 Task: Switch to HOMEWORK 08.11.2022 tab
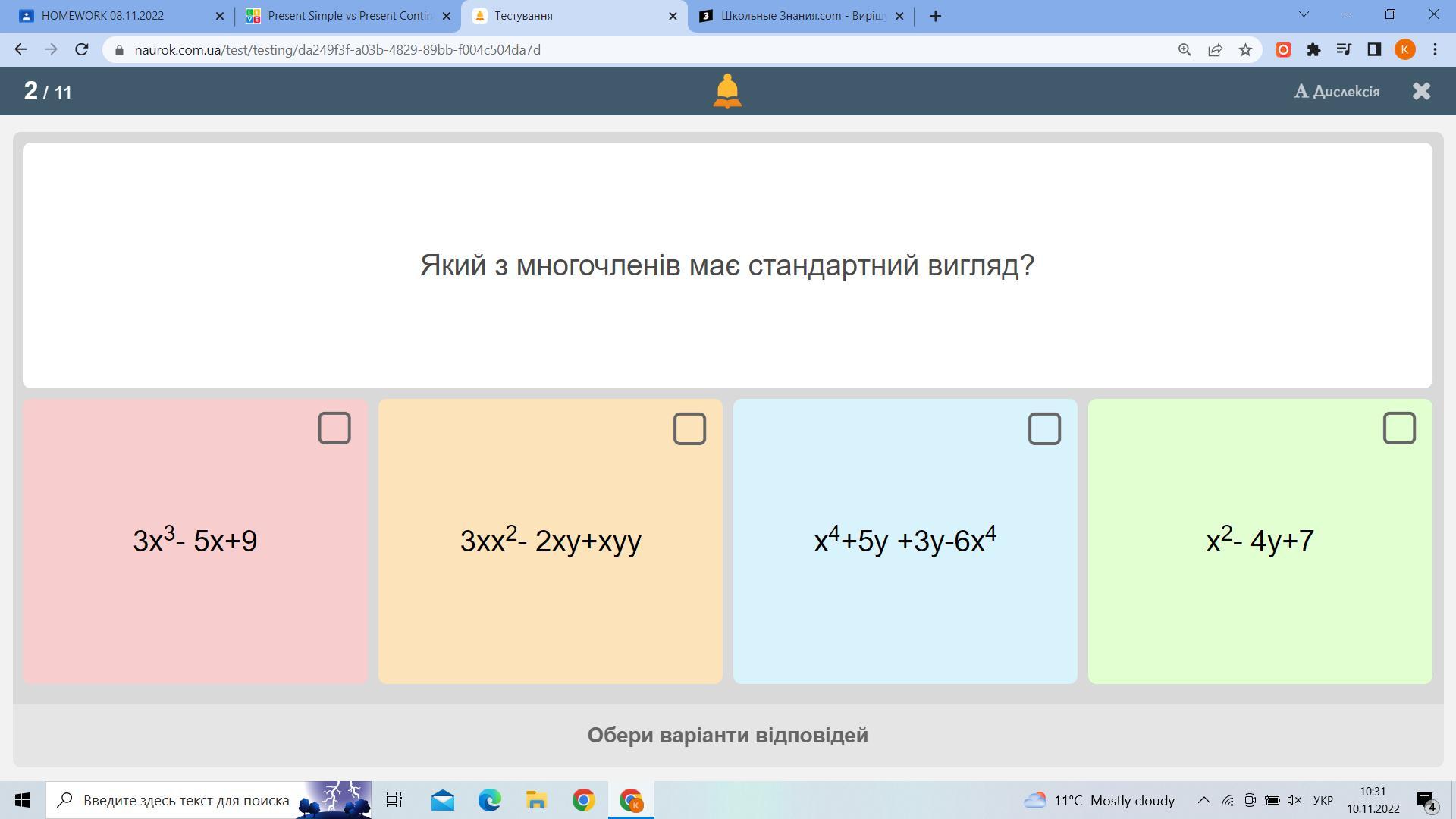[114, 16]
